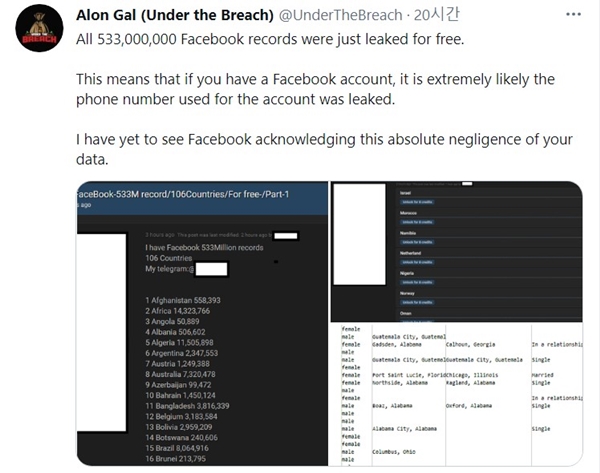The height and width of the screenshot is (473, 600).
Task: Click the unlock button under Namibia
Action: coord(417,242)
